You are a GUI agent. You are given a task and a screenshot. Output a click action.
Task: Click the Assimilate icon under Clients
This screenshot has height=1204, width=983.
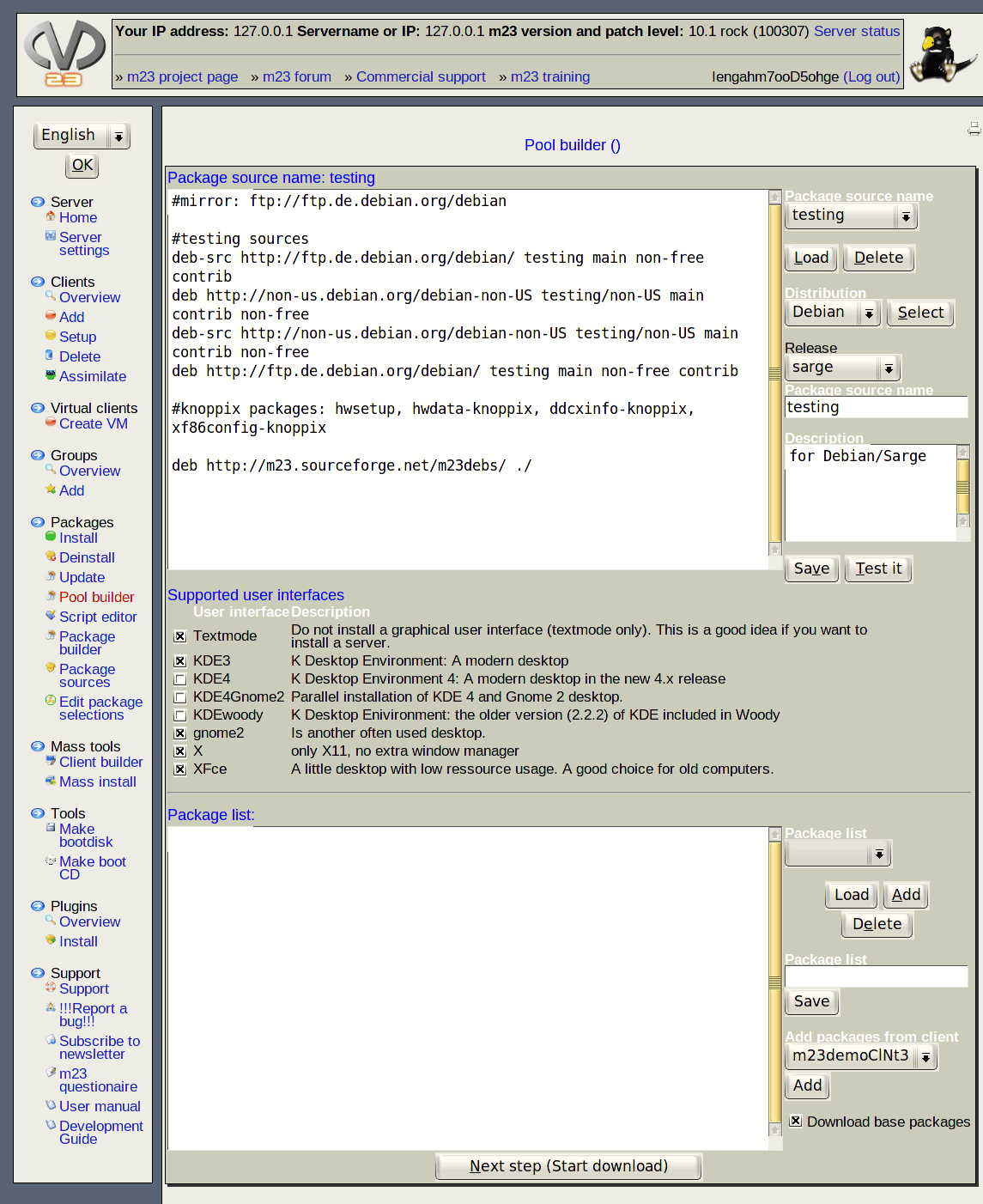[51, 375]
